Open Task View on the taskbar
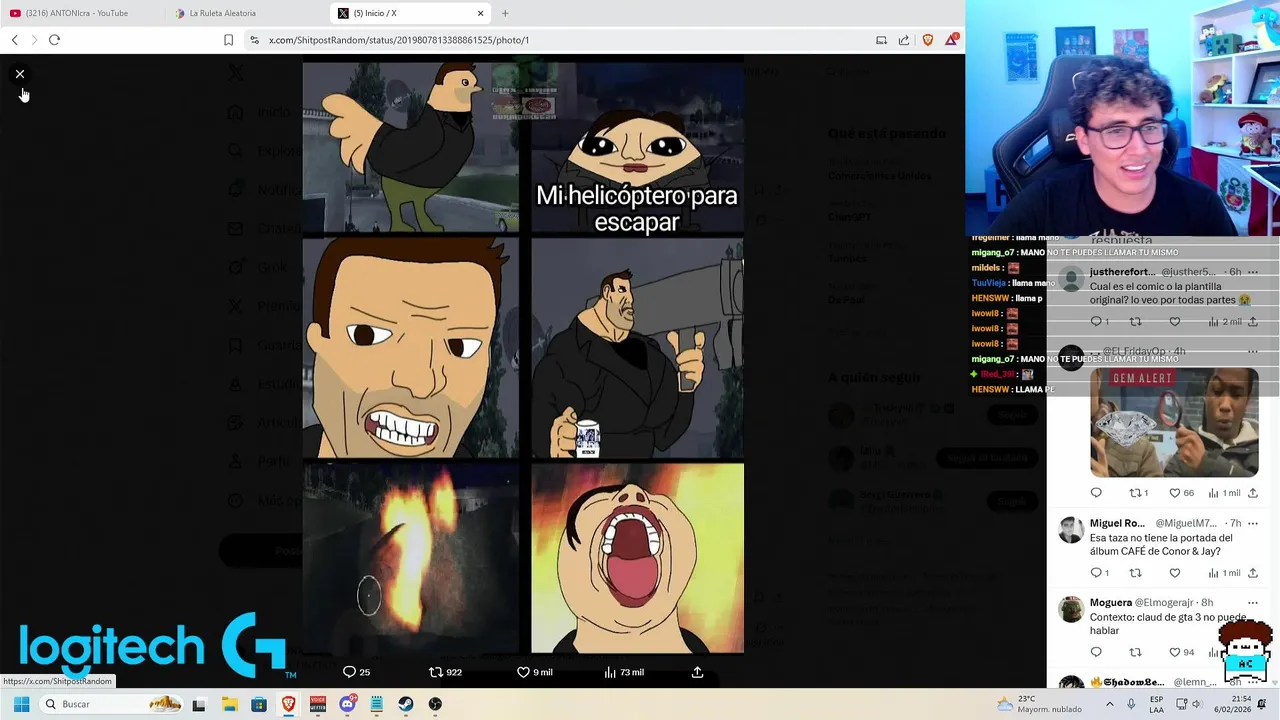Image resolution: width=1280 pixels, height=720 pixels. [x=199, y=704]
